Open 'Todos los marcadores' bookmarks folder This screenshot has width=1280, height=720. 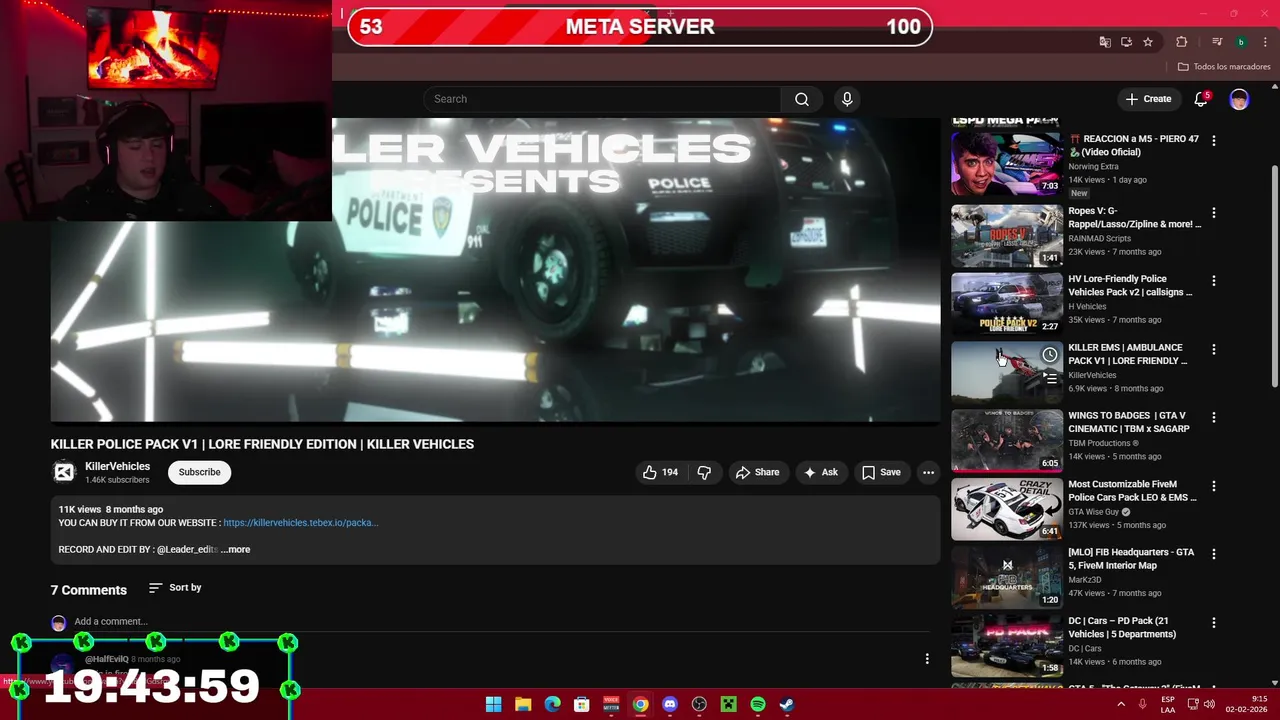1224,67
